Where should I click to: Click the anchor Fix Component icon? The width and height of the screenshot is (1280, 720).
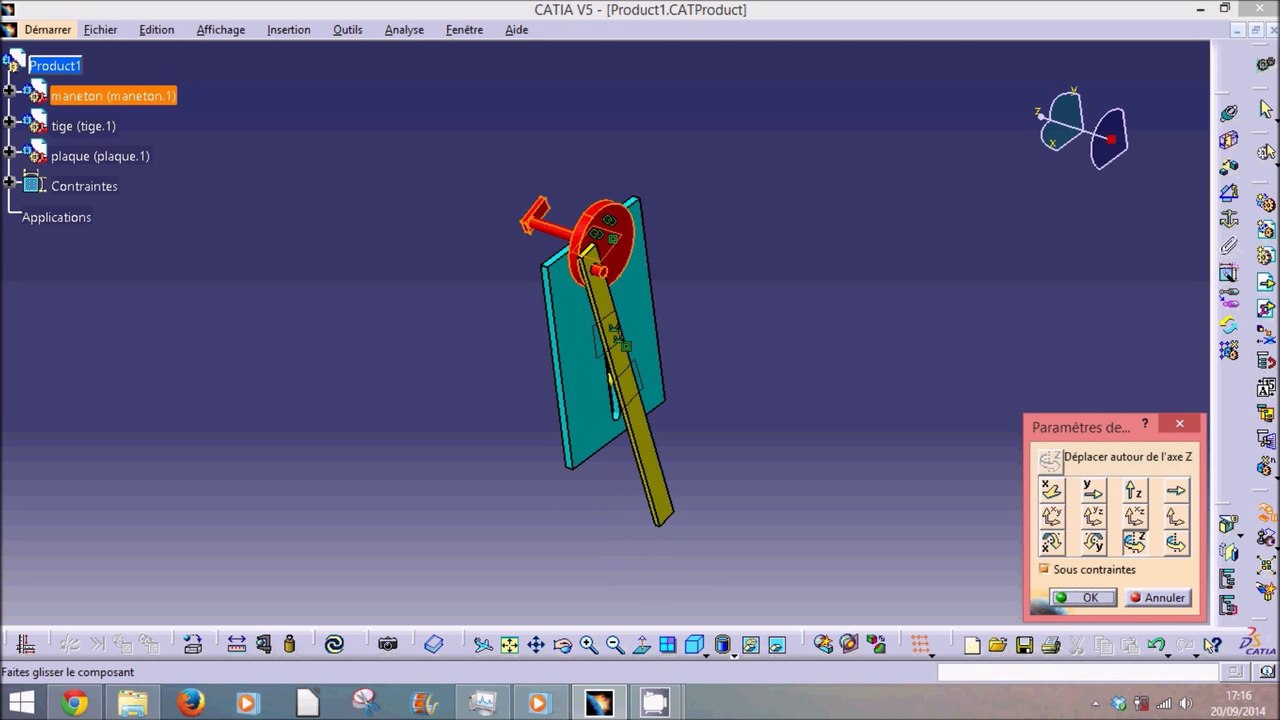1229,219
